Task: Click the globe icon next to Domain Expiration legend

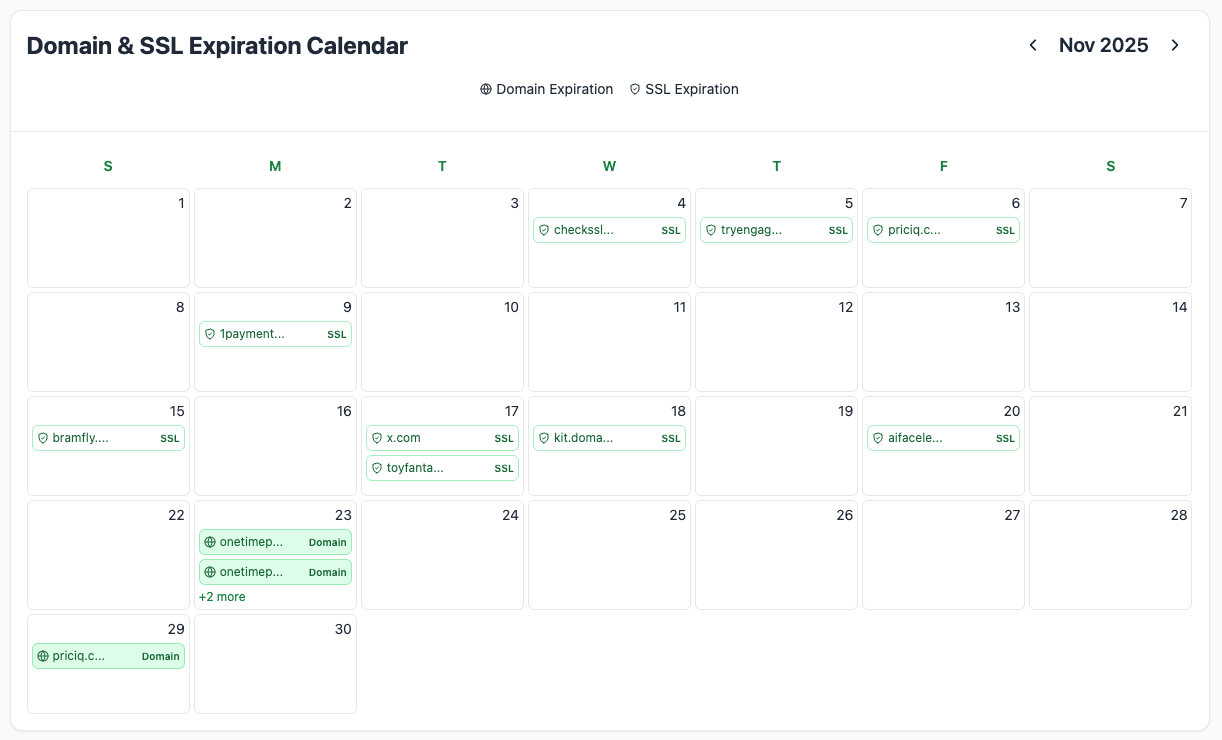Action: 487,89
